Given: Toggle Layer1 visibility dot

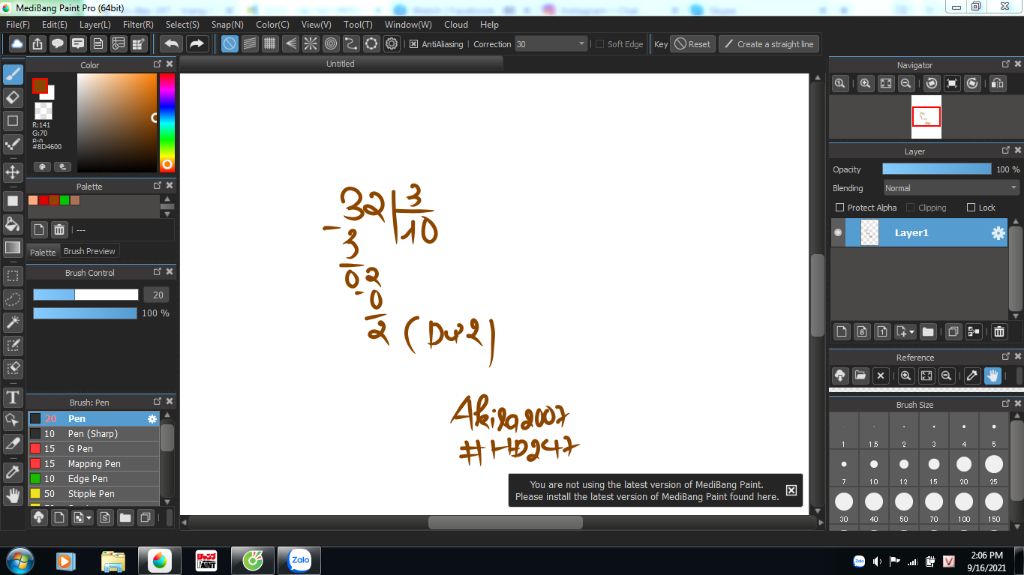Looking at the screenshot, I should pyautogui.click(x=838, y=233).
